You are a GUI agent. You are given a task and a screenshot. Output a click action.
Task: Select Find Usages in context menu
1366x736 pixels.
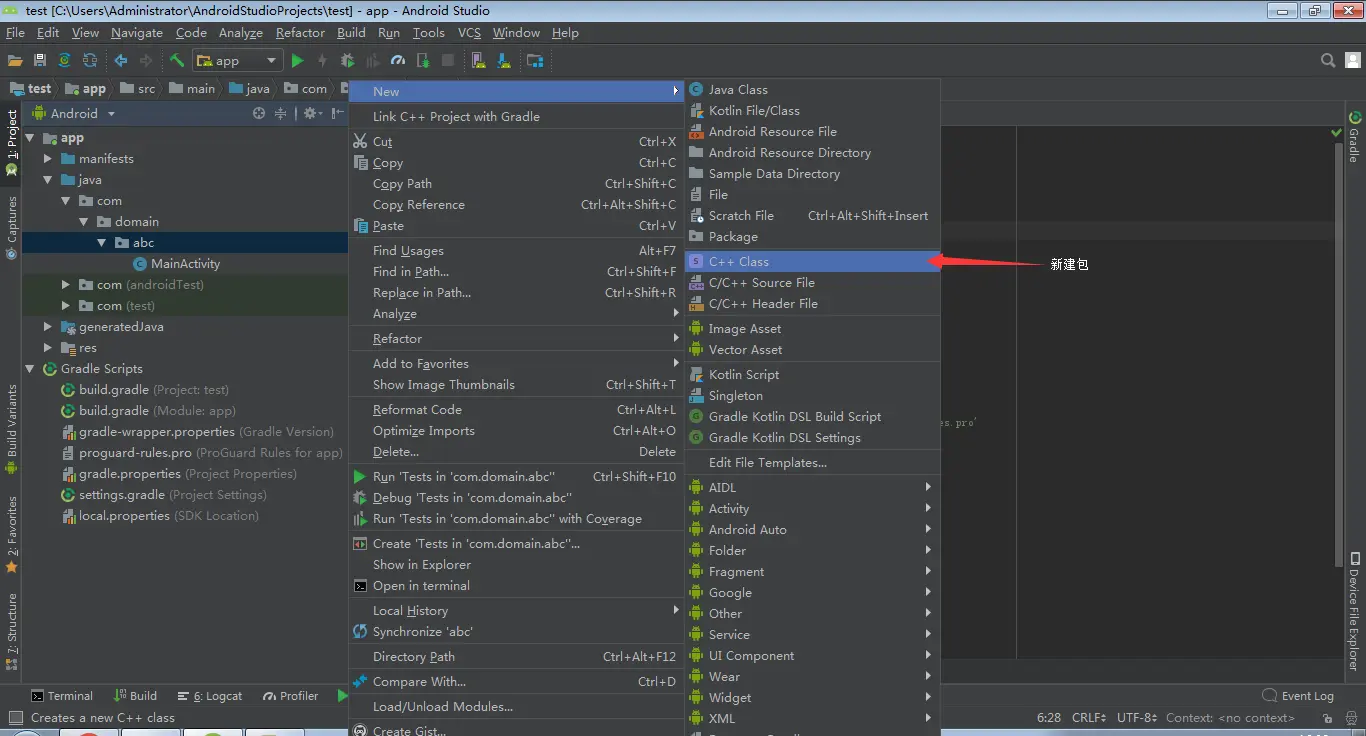pos(515,251)
